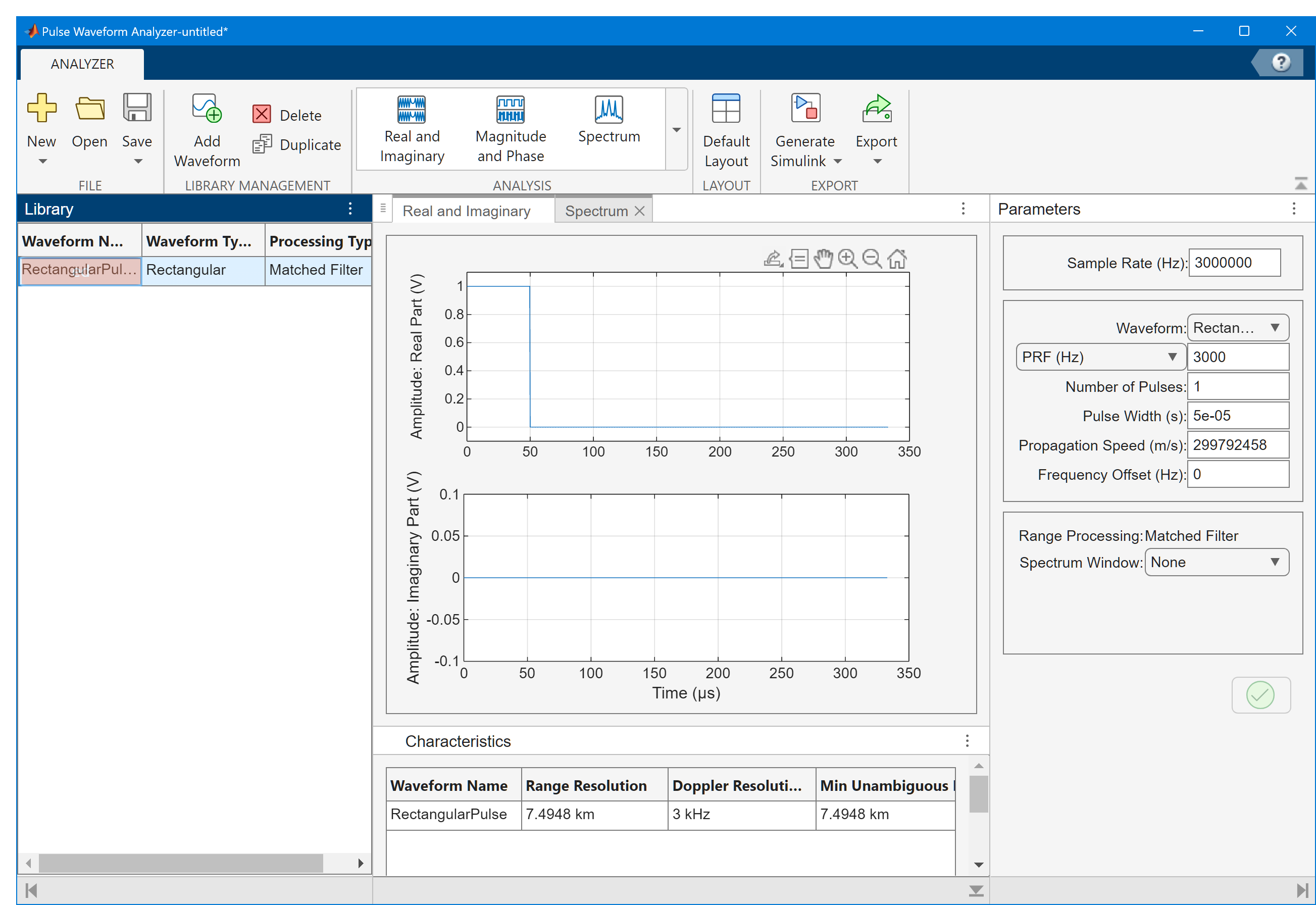
Task: Click the Add Waveform icon
Action: click(x=207, y=110)
